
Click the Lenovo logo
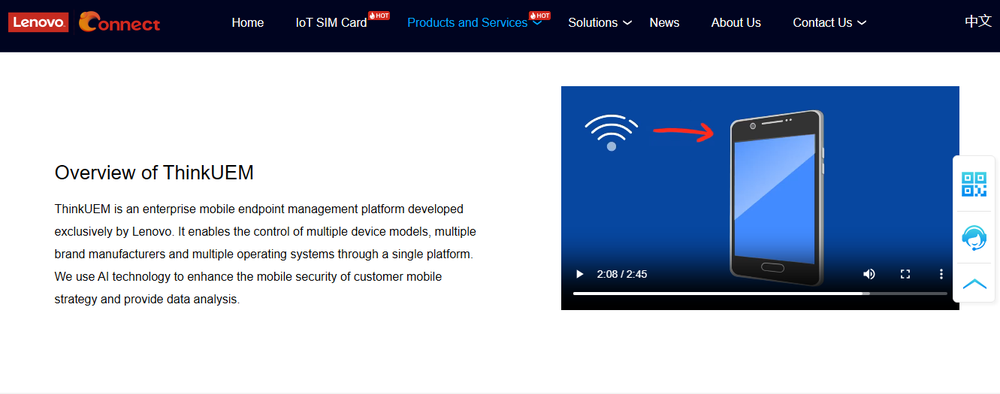point(38,23)
